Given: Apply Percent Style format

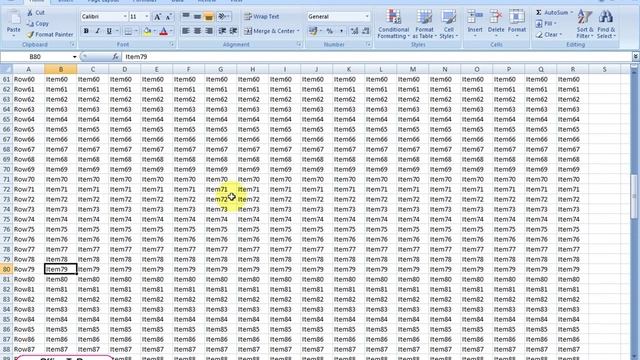Looking at the screenshot, I should (x=330, y=31).
